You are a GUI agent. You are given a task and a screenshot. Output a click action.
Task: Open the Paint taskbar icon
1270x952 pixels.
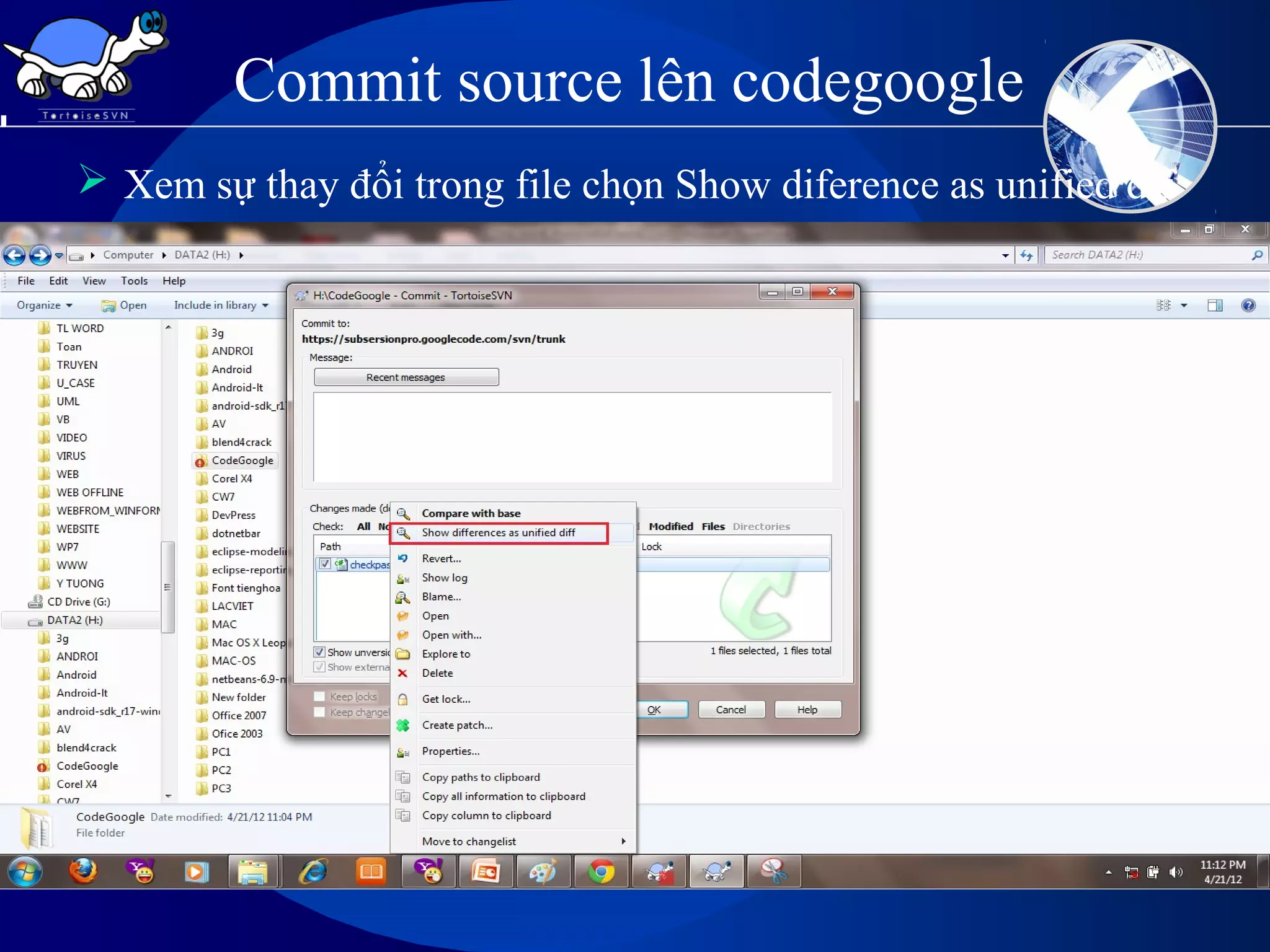pyautogui.click(x=544, y=871)
